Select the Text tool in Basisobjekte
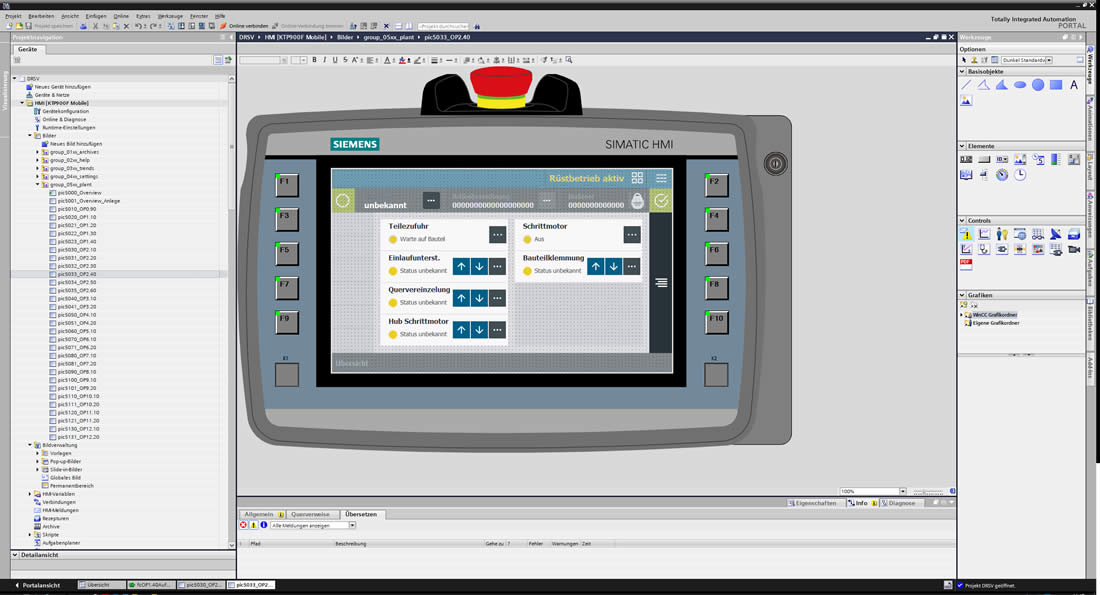1100x595 pixels. 1073,84
